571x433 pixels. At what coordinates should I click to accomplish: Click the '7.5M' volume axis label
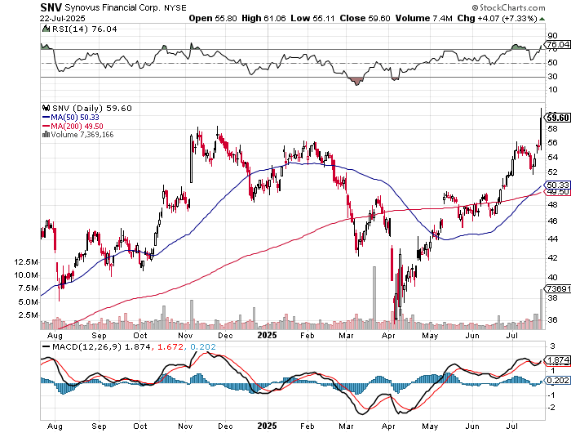point(28,288)
